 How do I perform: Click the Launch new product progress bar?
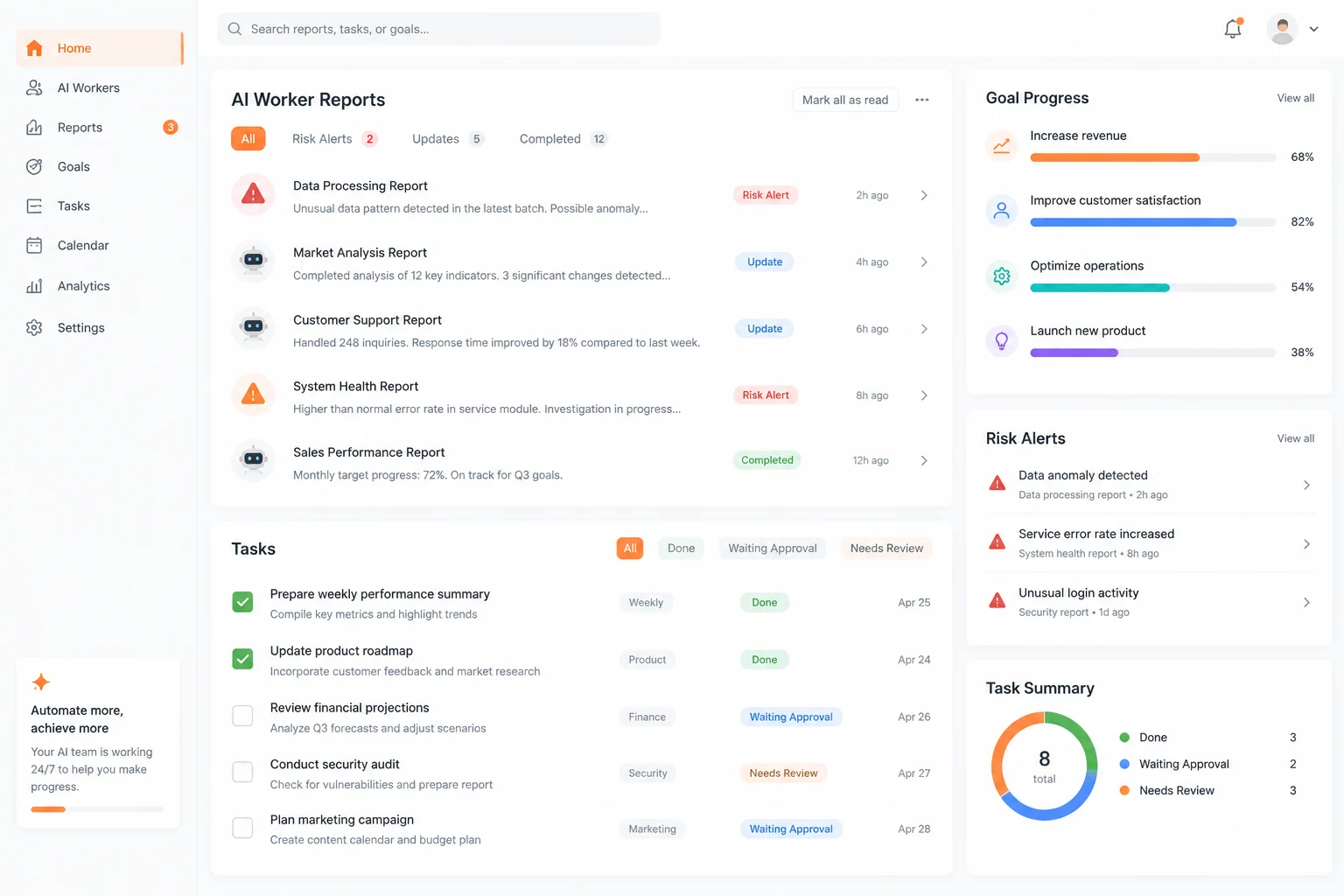pyautogui.click(x=1153, y=353)
